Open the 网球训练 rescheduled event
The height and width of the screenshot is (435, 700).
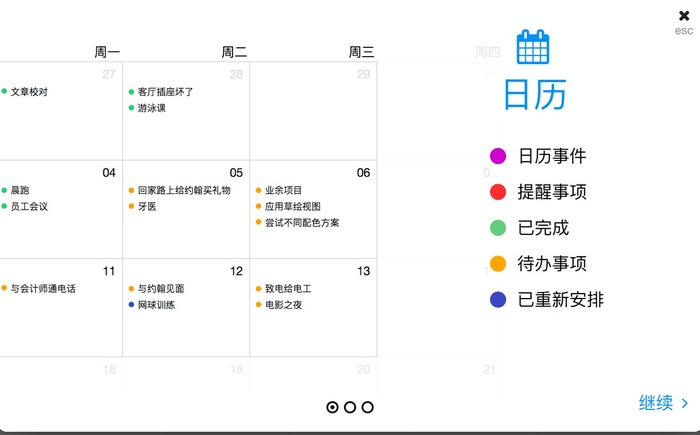[x=156, y=305]
